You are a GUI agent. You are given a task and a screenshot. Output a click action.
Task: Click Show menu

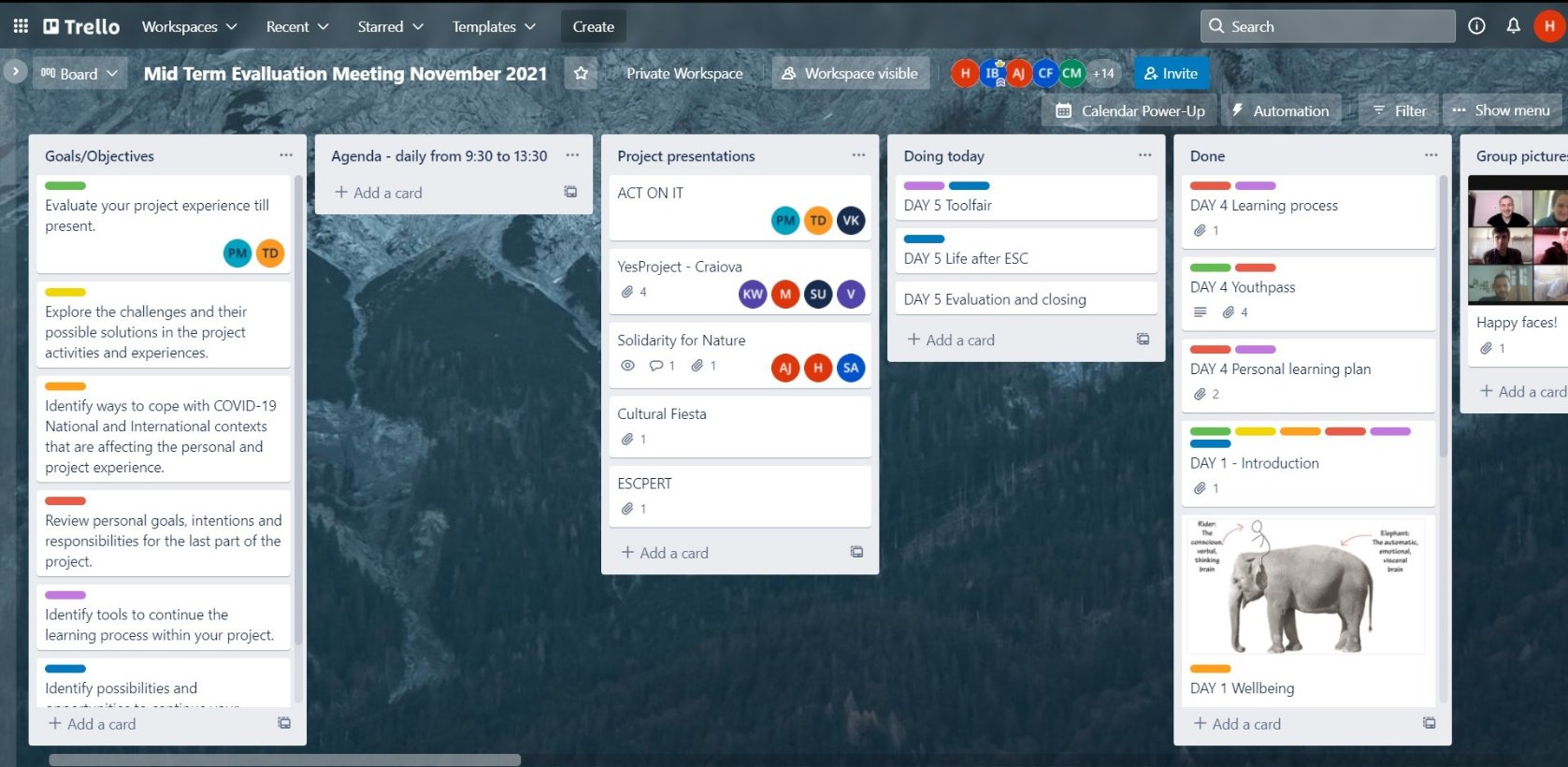click(x=1501, y=110)
